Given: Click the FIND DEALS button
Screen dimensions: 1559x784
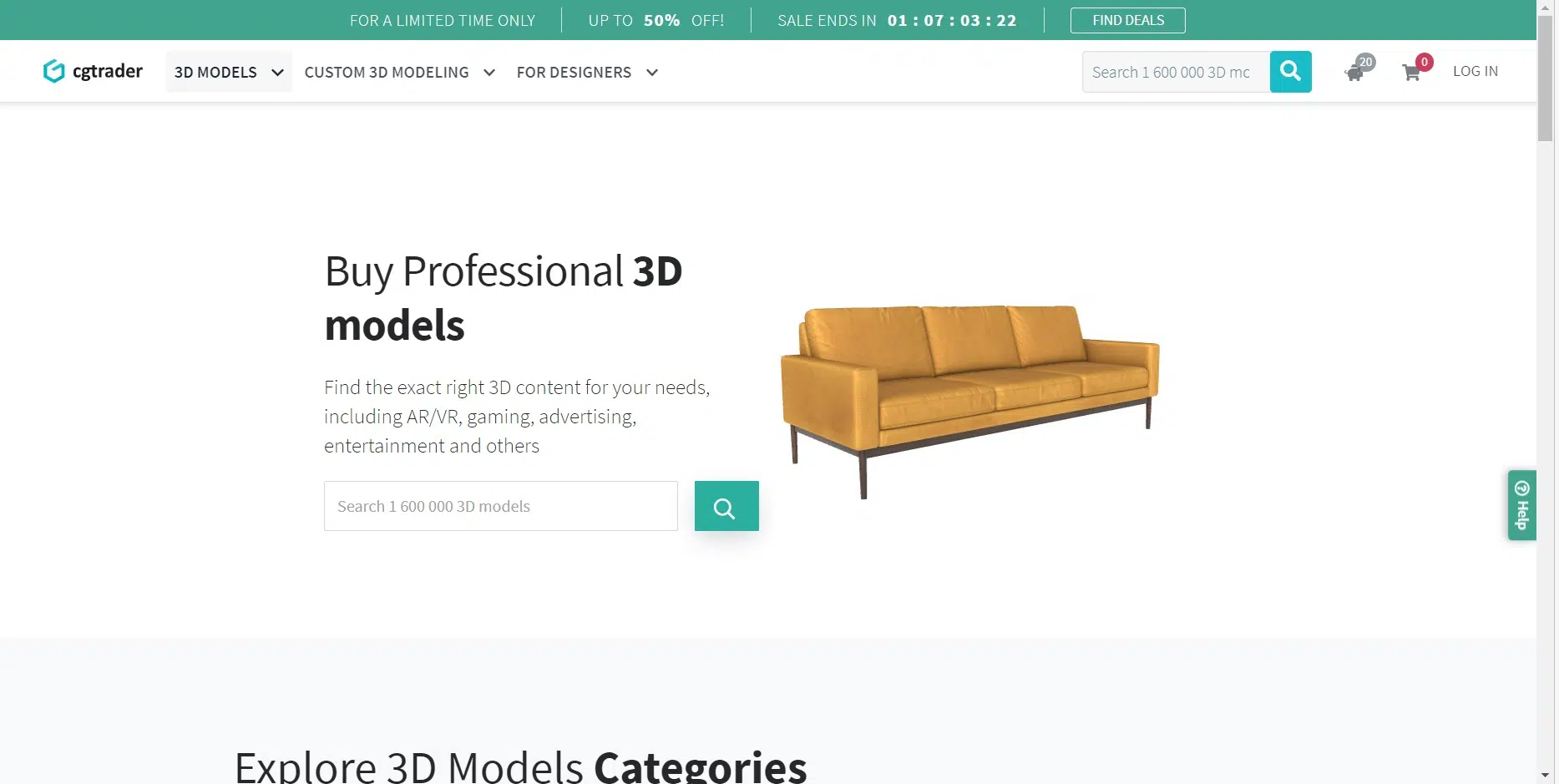Looking at the screenshot, I should click(1127, 20).
